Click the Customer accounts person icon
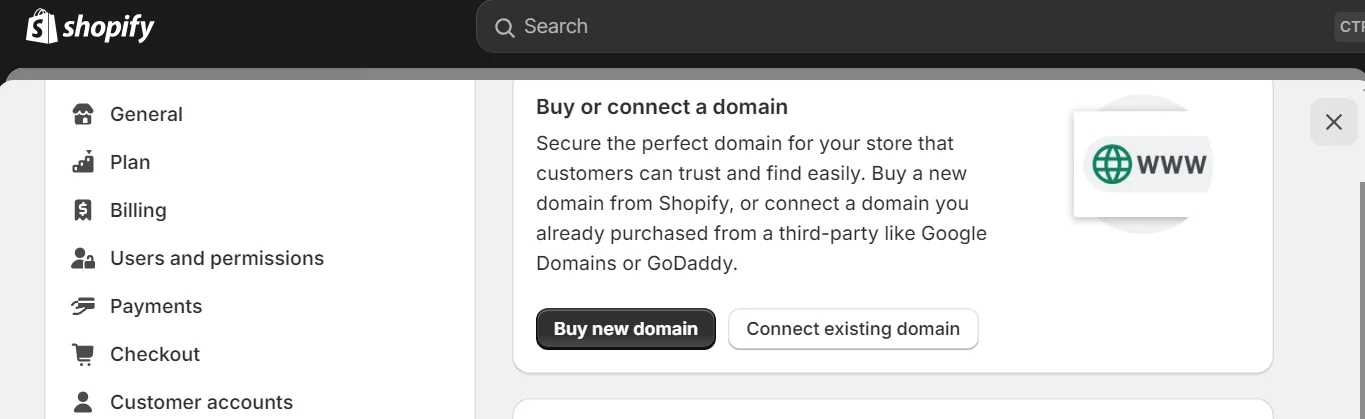This screenshot has width=1365, height=419. tap(83, 402)
